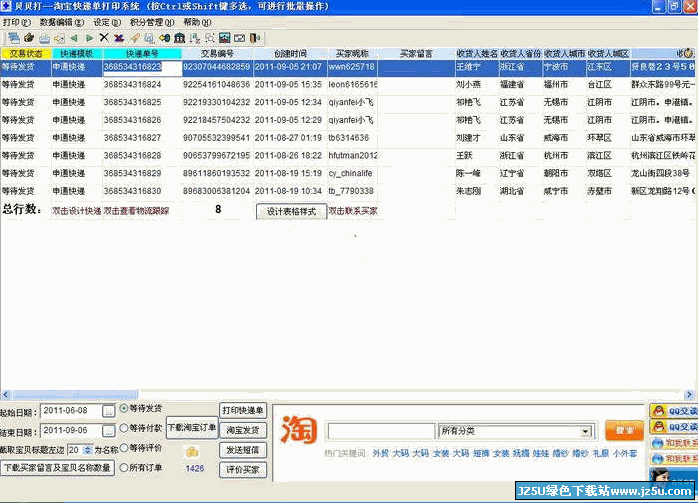Click the picture icon in the toolbar
The height and width of the screenshot is (503, 698).
[x=224, y=37]
